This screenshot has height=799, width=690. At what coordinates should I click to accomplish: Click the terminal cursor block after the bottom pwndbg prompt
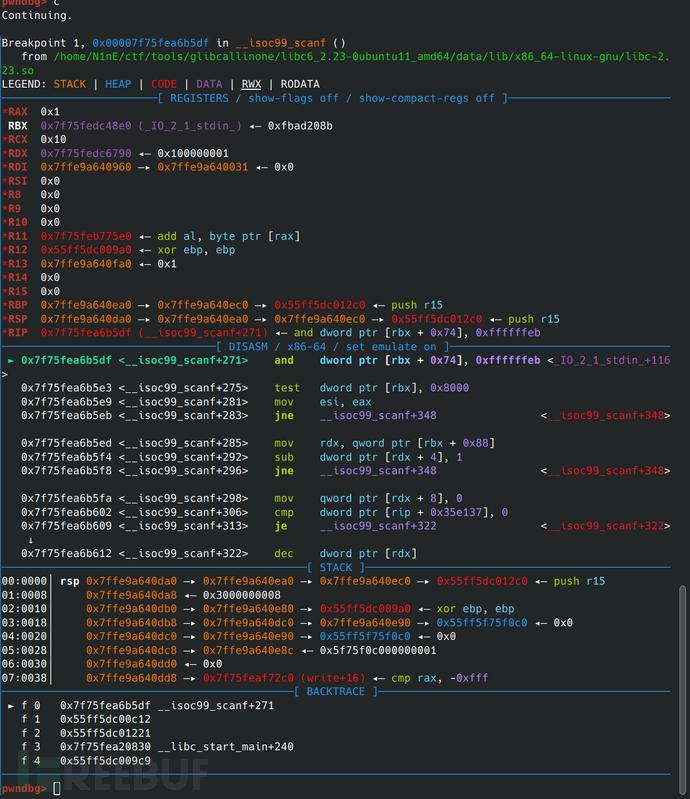57,789
